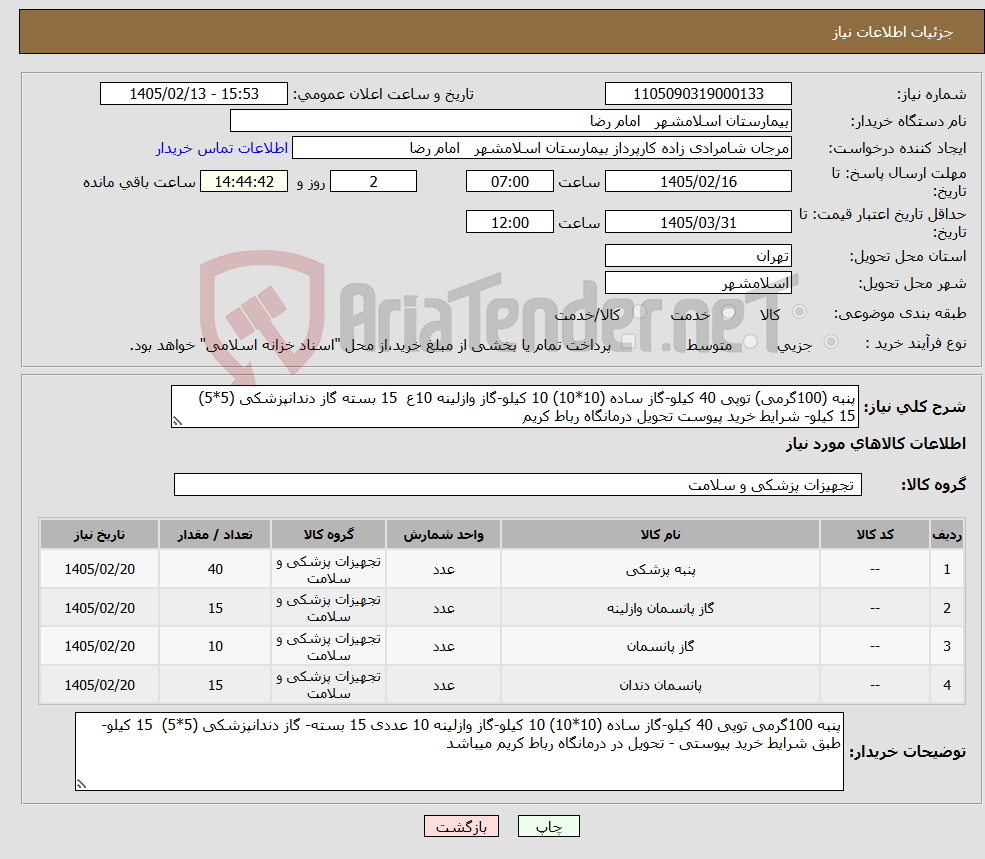The width and height of the screenshot is (985, 859).
Task: Click the بازگشت back button
Action: 461,826
